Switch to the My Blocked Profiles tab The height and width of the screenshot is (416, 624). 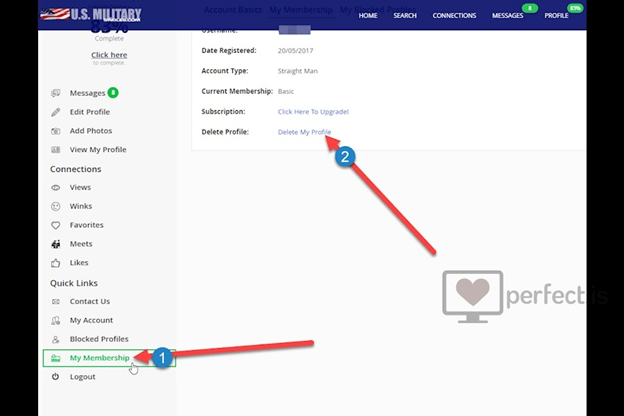click(378, 10)
